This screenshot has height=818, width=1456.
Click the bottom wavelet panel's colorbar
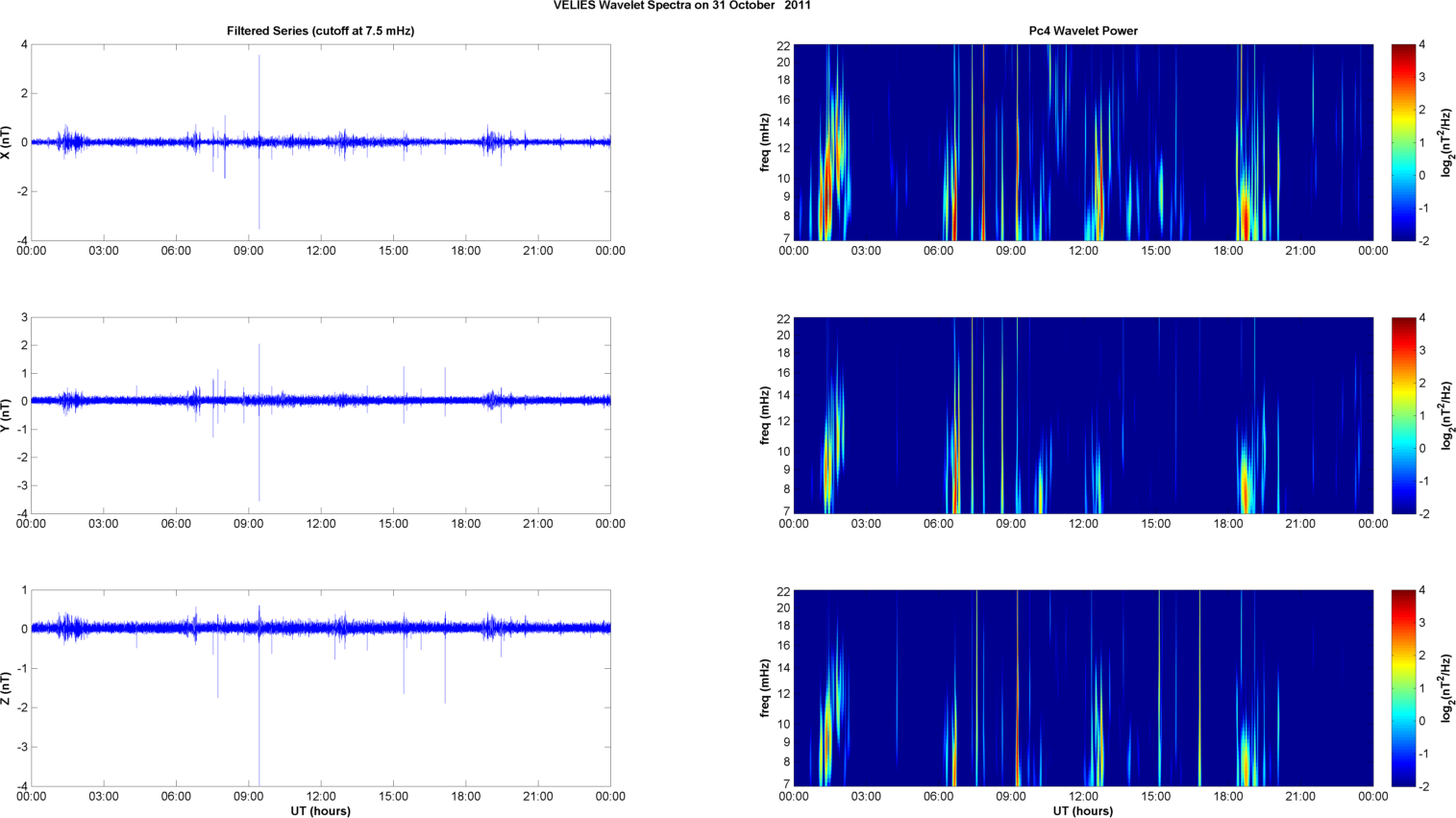[x=1403, y=688]
